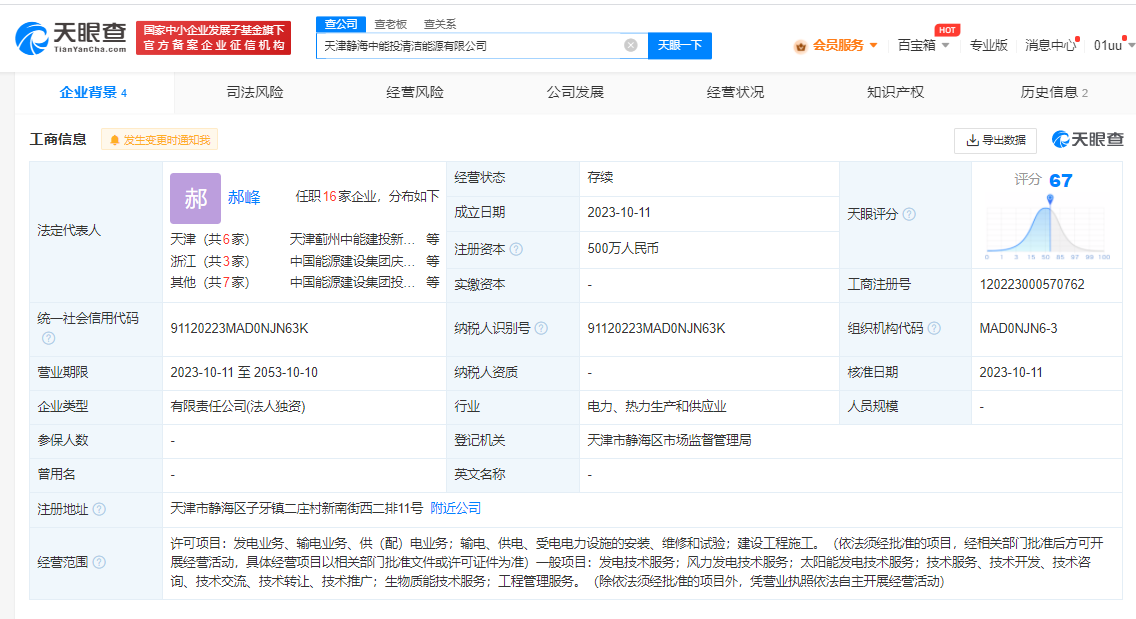Image resolution: width=1136 pixels, height=619 pixels.
Task: Open the 知识产权 tab
Action: (895, 93)
